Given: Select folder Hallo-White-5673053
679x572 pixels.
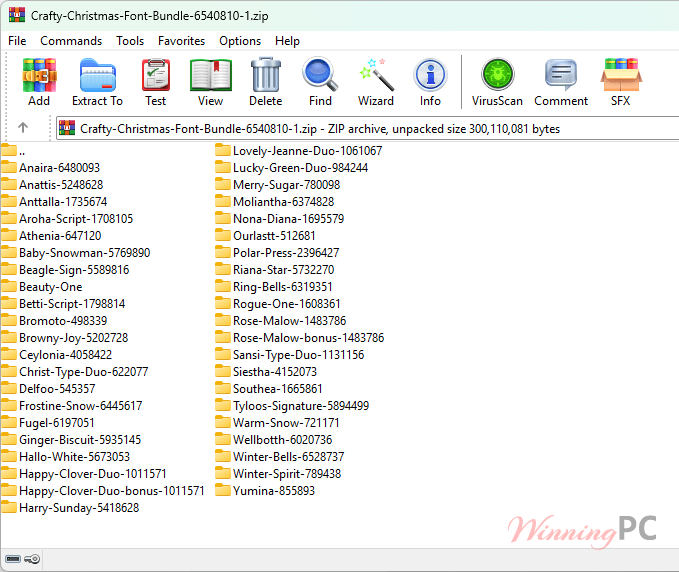Looking at the screenshot, I should click(x=66, y=457).
